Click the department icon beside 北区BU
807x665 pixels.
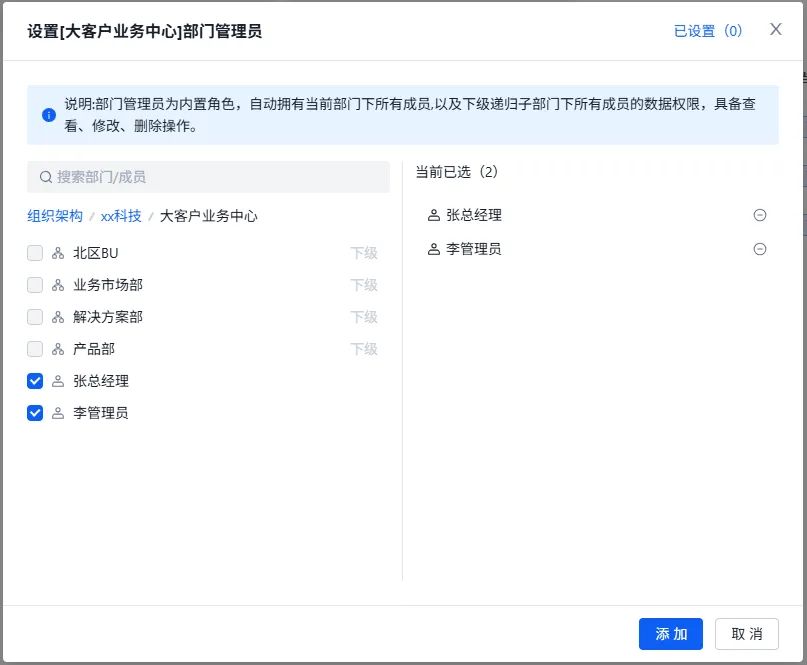pyautogui.click(x=57, y=253)
